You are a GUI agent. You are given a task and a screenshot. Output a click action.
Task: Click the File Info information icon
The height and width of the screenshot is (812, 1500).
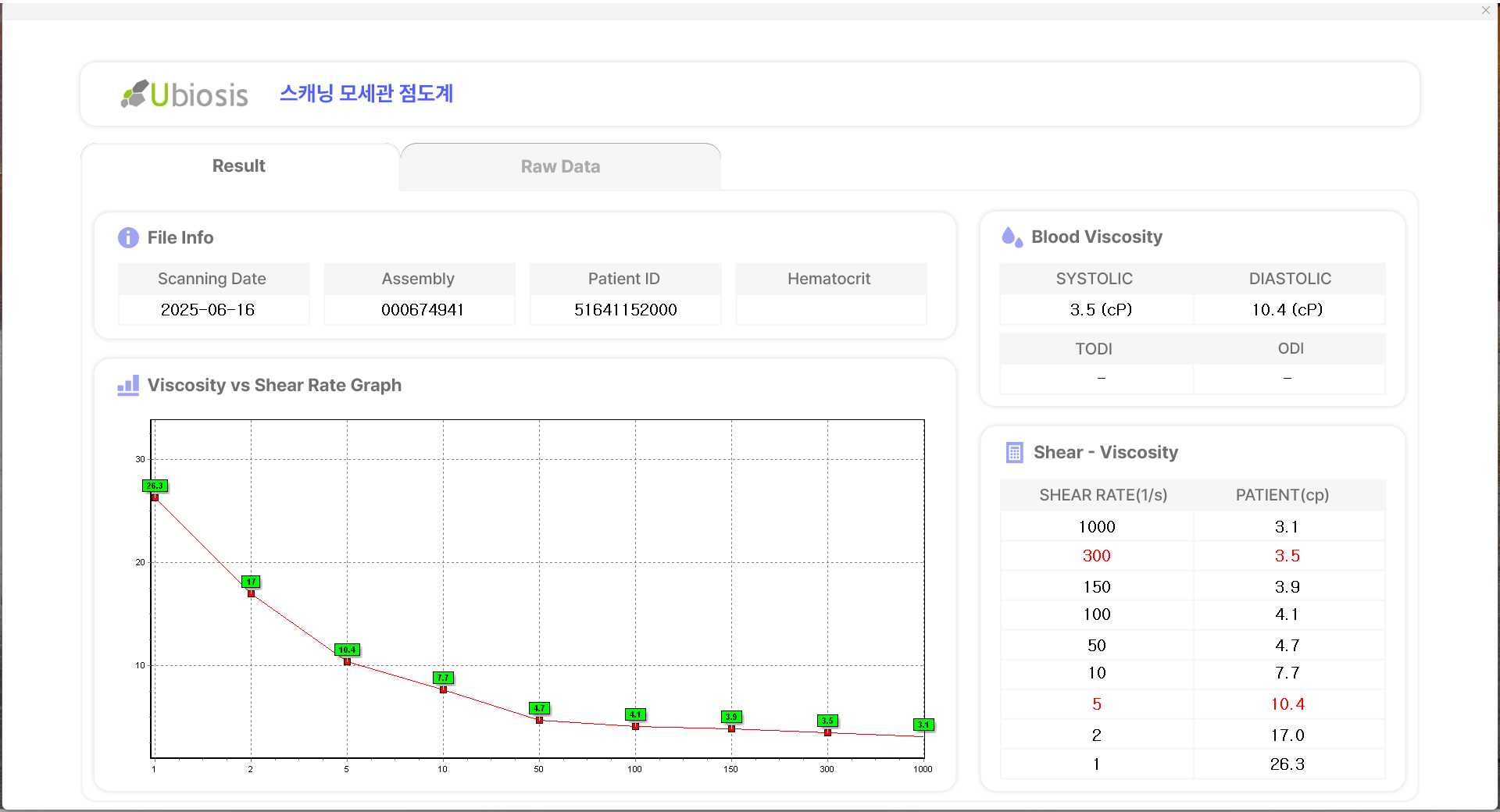click(128, 237)
